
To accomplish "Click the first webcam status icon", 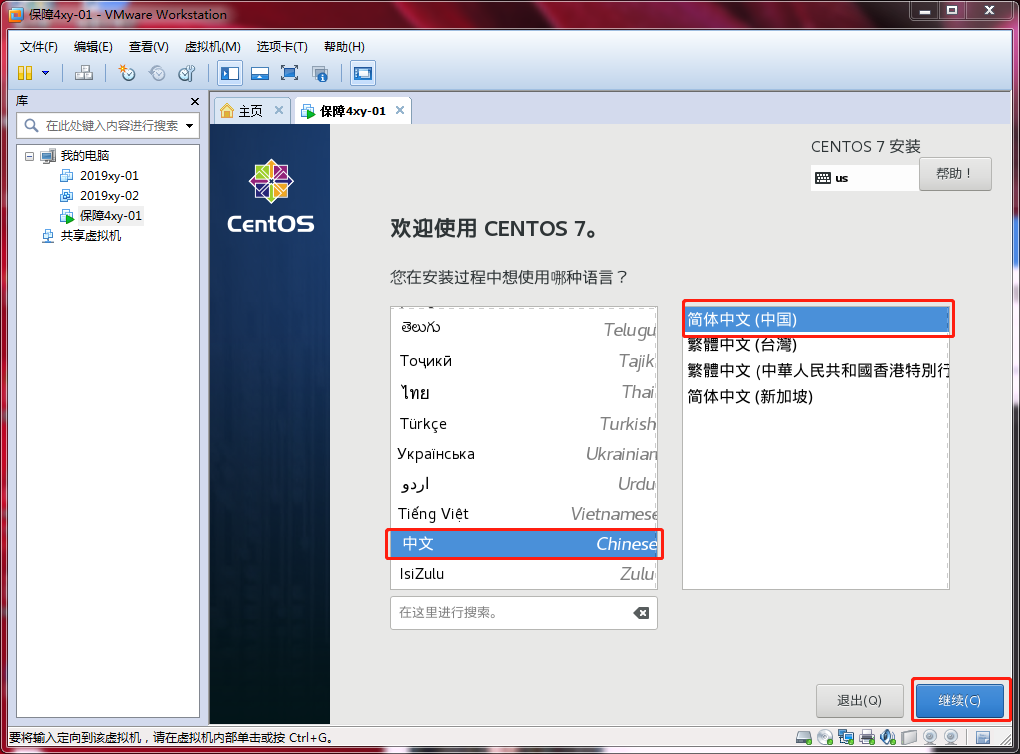I will (x=930, y=738).
